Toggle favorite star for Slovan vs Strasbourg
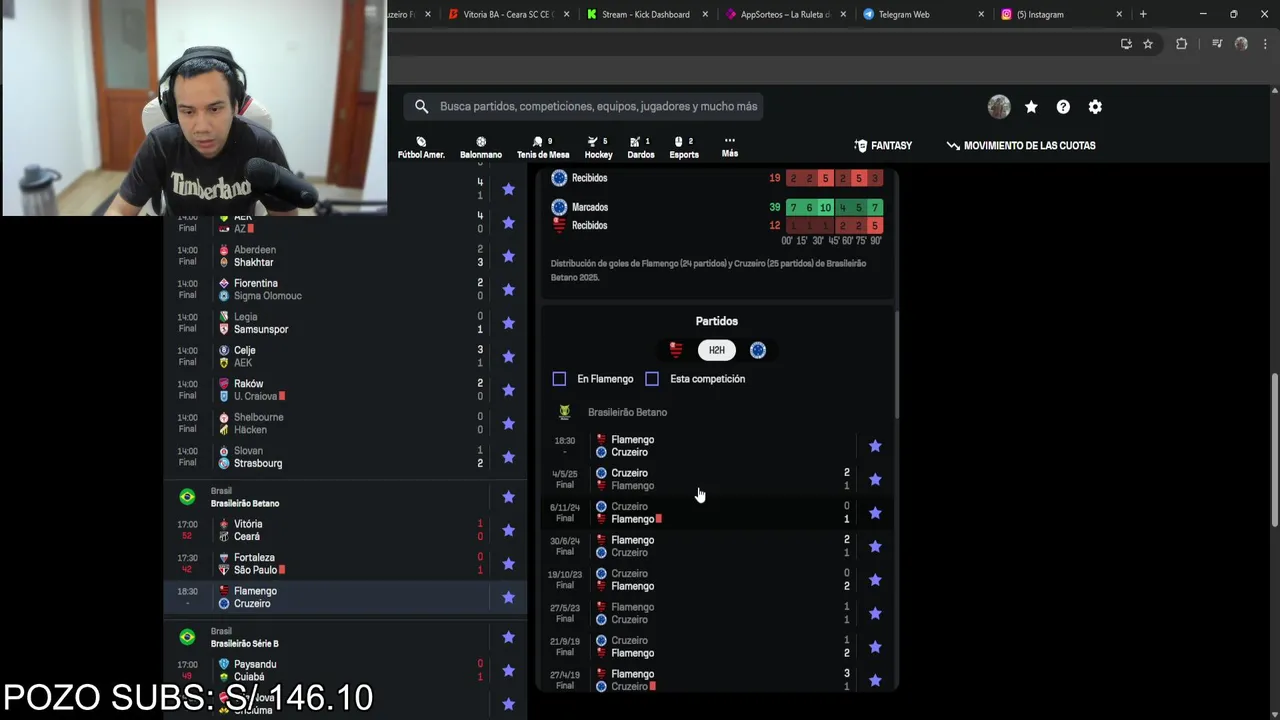The width and height of the screenshot is (1280, 720). [x=508, y=457]
